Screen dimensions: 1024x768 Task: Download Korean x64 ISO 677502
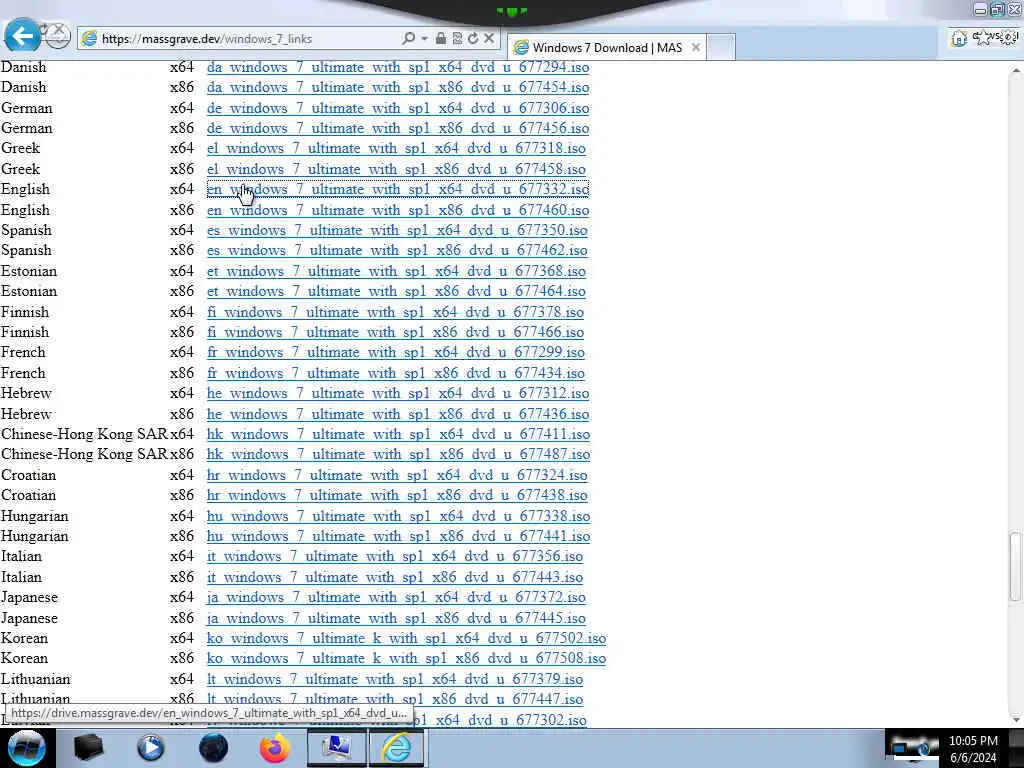(x=406, y=638)
